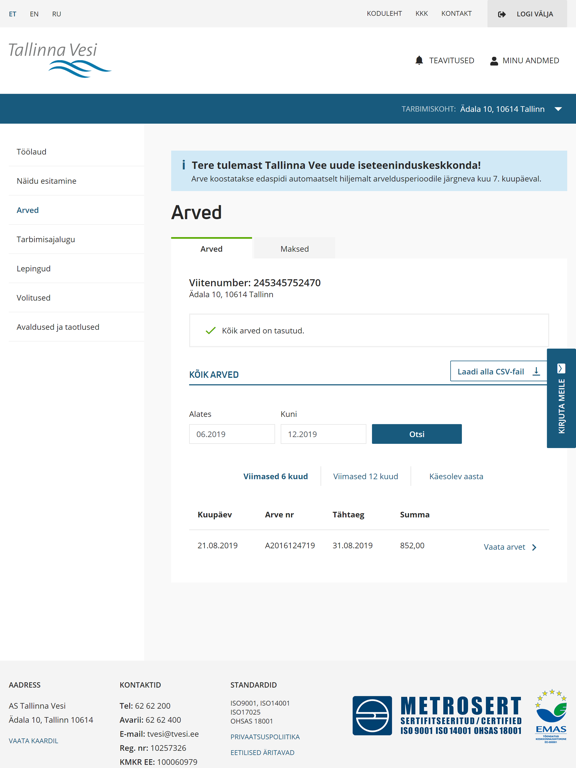Click the Avarii: 62 62 400 number
Image resolution: width=576 pixels, height=768 pixels.
tap(150, 720)
